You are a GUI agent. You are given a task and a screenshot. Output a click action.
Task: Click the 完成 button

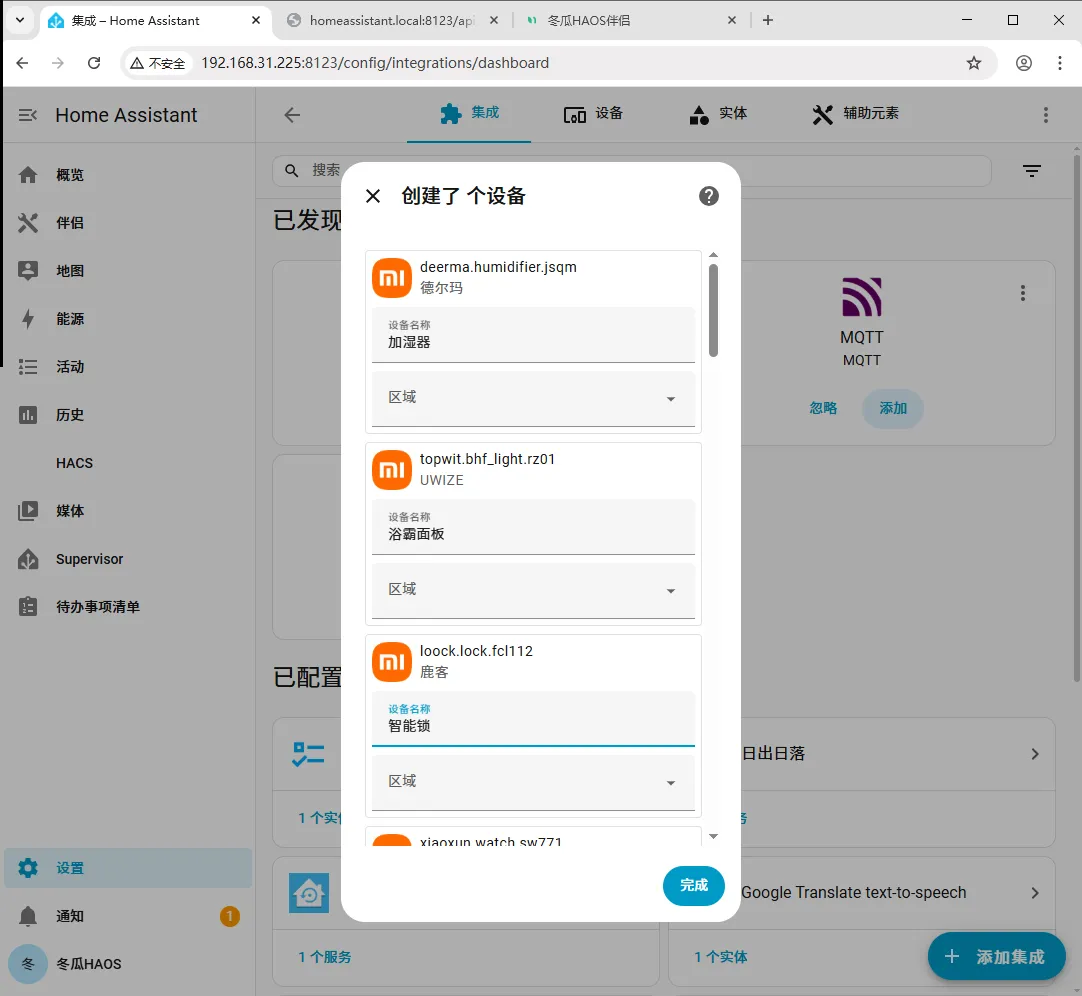694,886
